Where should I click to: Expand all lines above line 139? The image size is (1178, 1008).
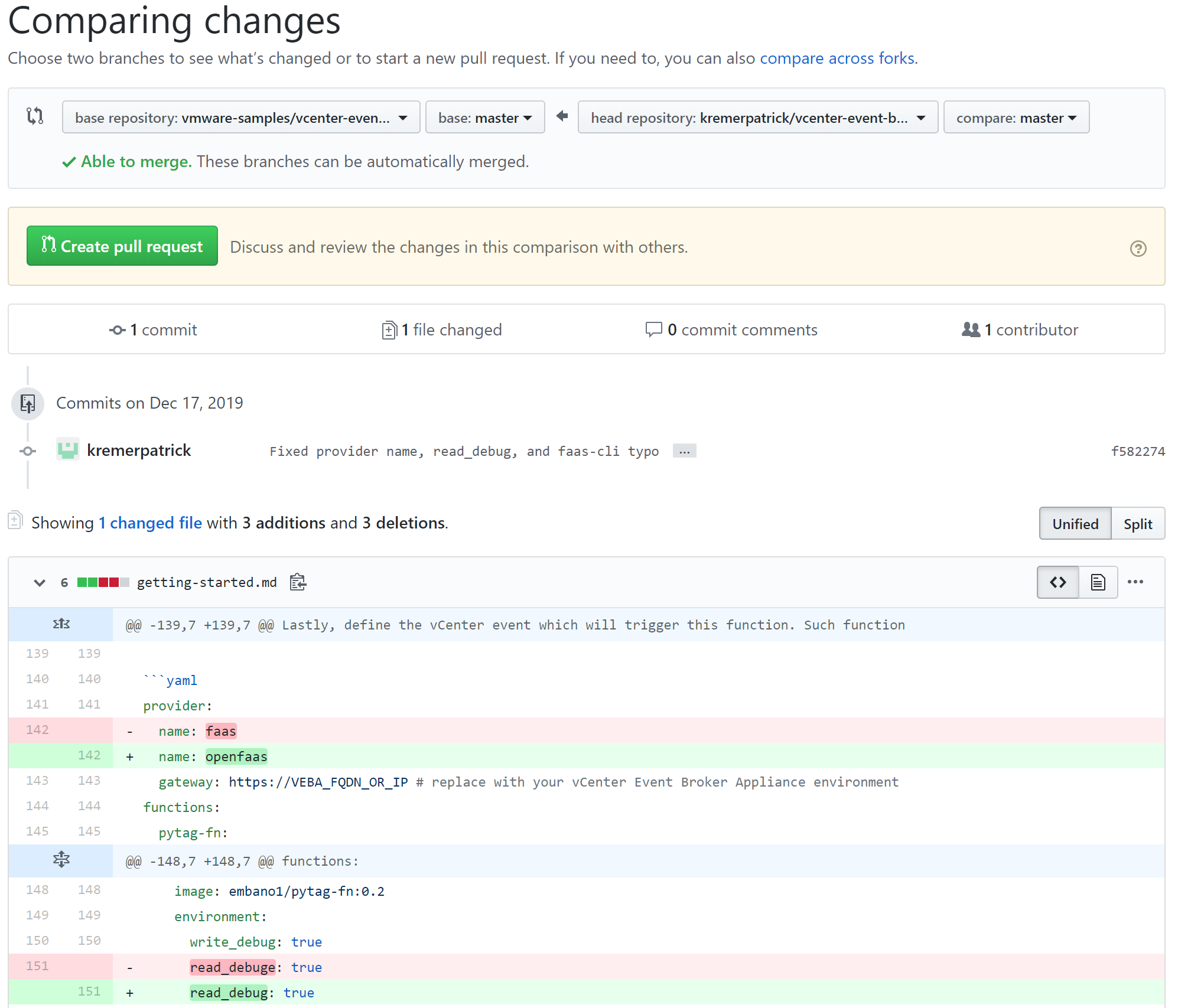click(x=61, y=624)
